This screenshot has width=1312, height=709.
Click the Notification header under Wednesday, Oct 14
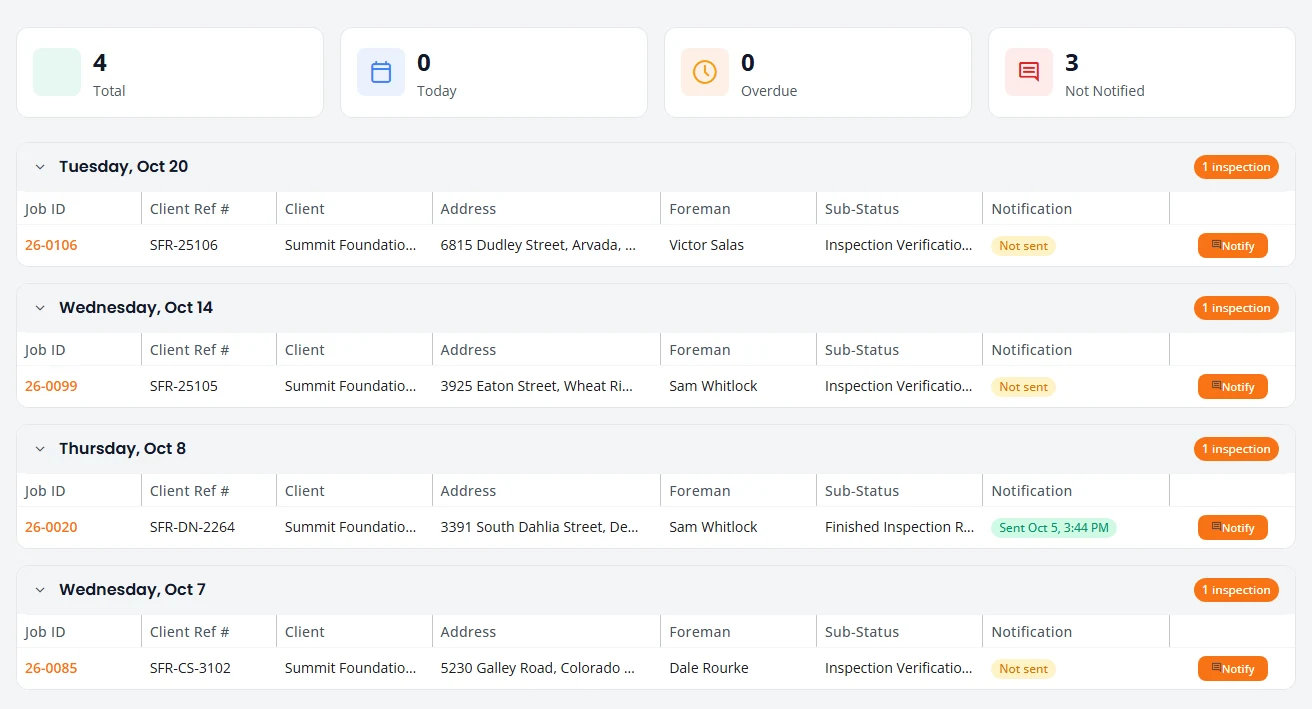(1031, 350)
